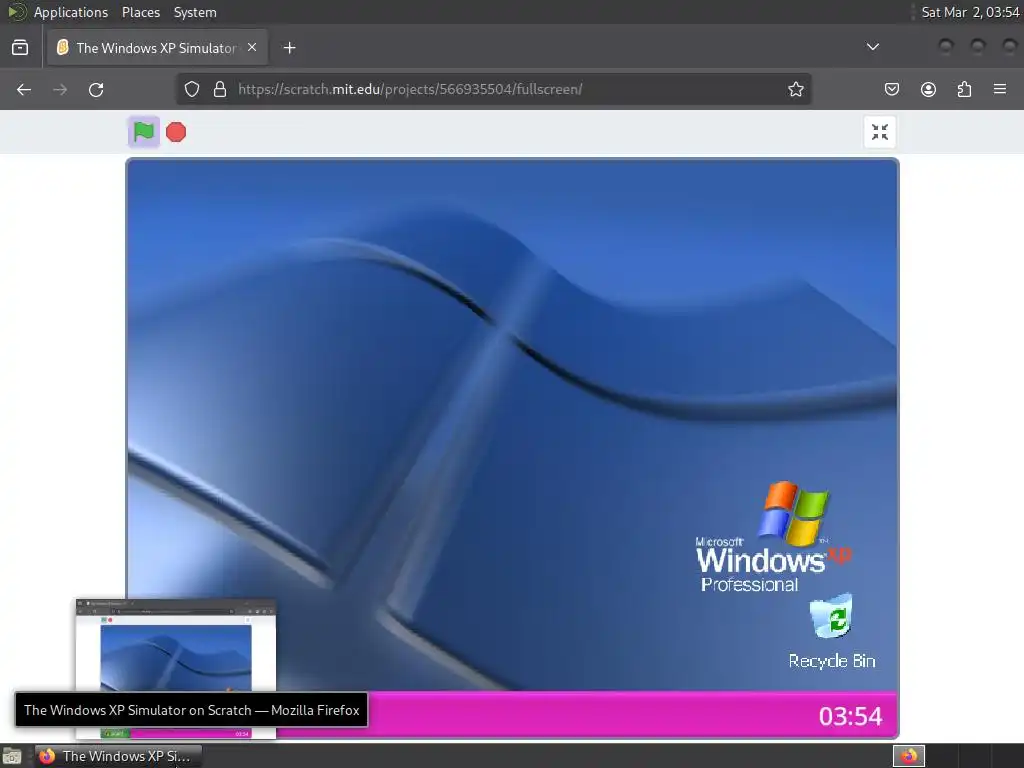Open the Firefox account icon
Screen dimensions: 1024x768
click(x=928, y=89)
